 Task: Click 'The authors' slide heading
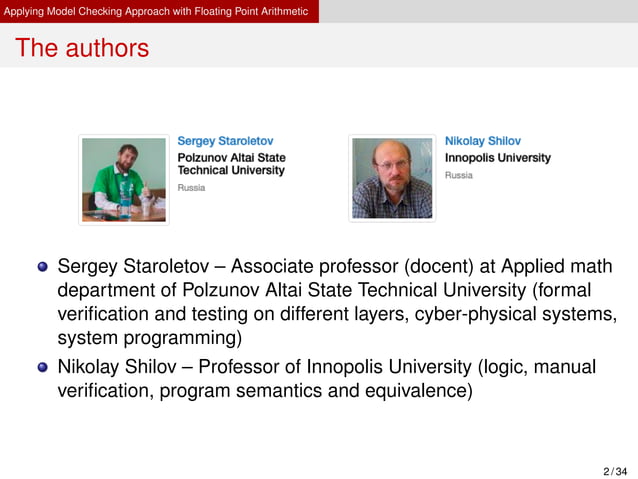pyautogui.click(x=82, y=48)
